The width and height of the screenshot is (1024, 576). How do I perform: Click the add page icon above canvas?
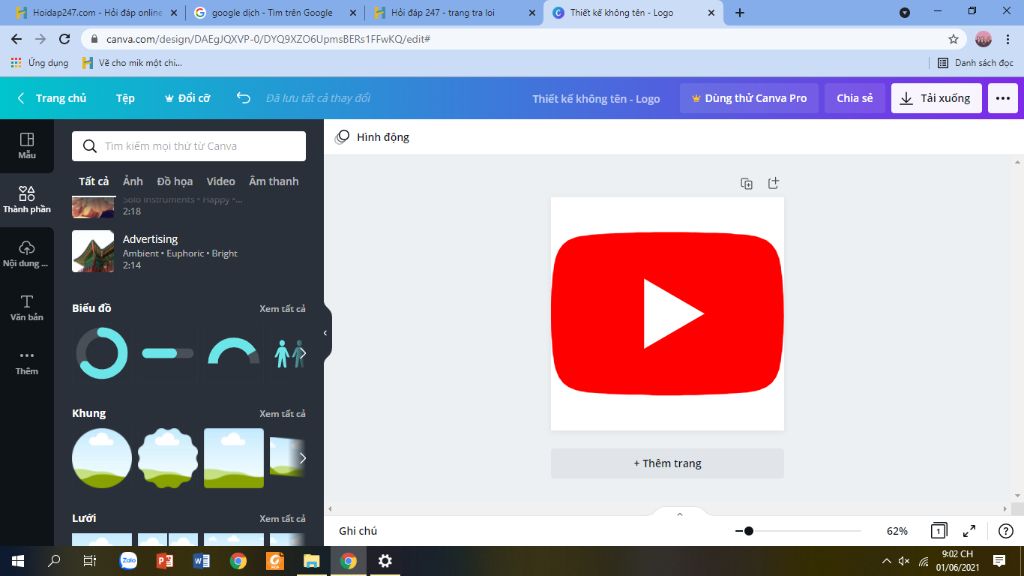[773, 184]
